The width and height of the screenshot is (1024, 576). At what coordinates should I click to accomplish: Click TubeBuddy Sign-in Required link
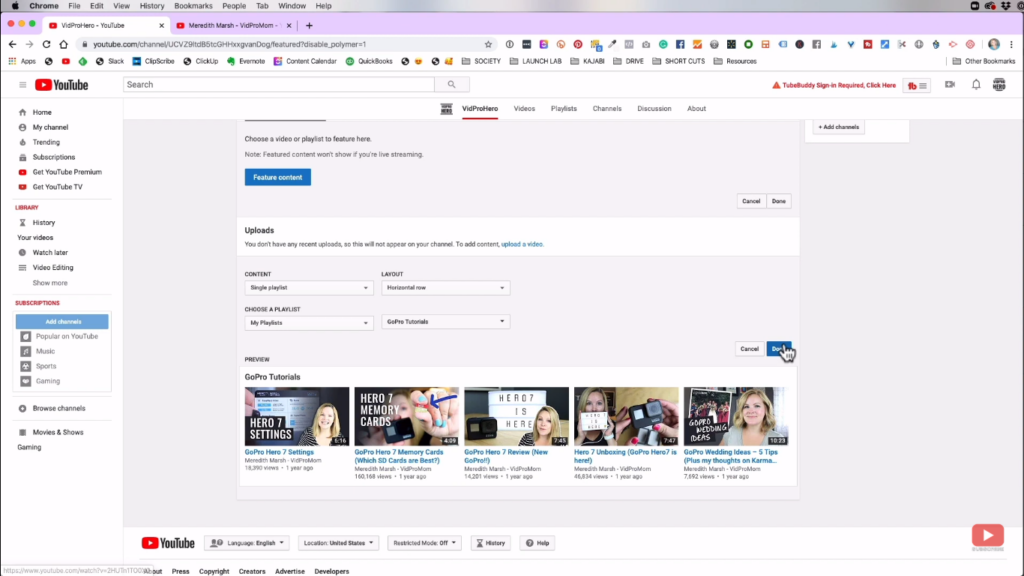tap(834, 86)
